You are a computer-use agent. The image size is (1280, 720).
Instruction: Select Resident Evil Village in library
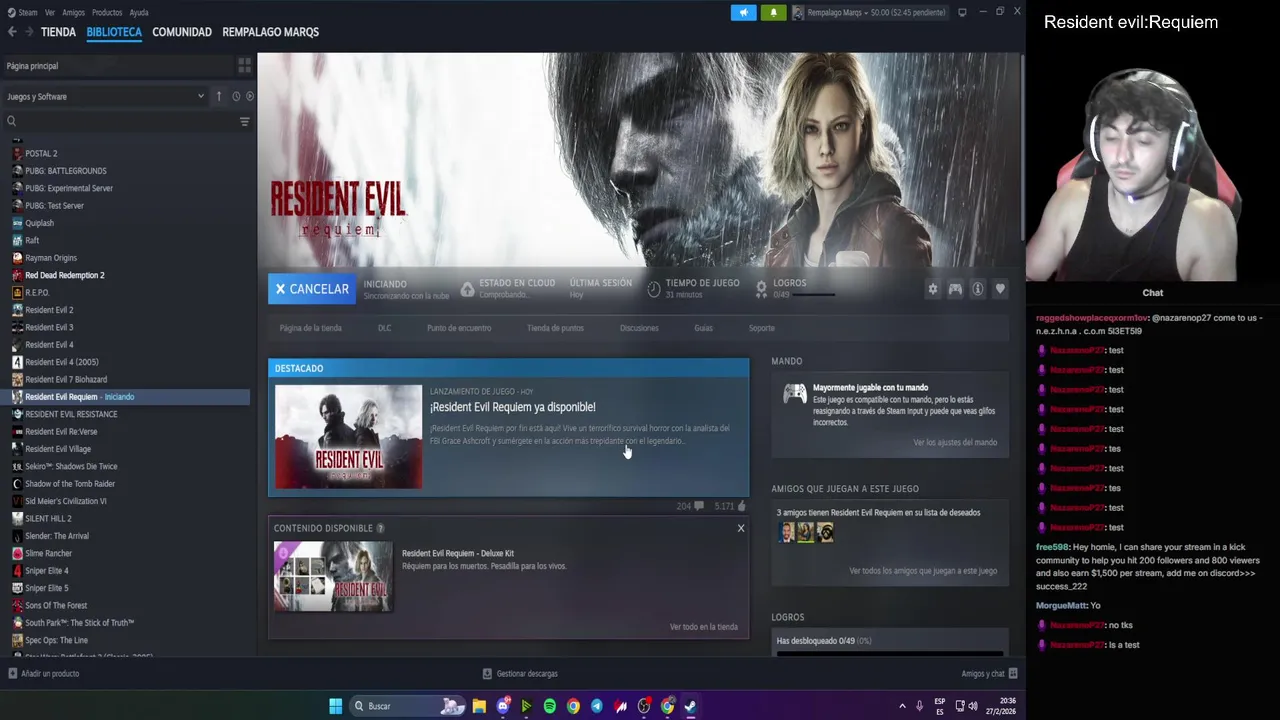(58, 449)
